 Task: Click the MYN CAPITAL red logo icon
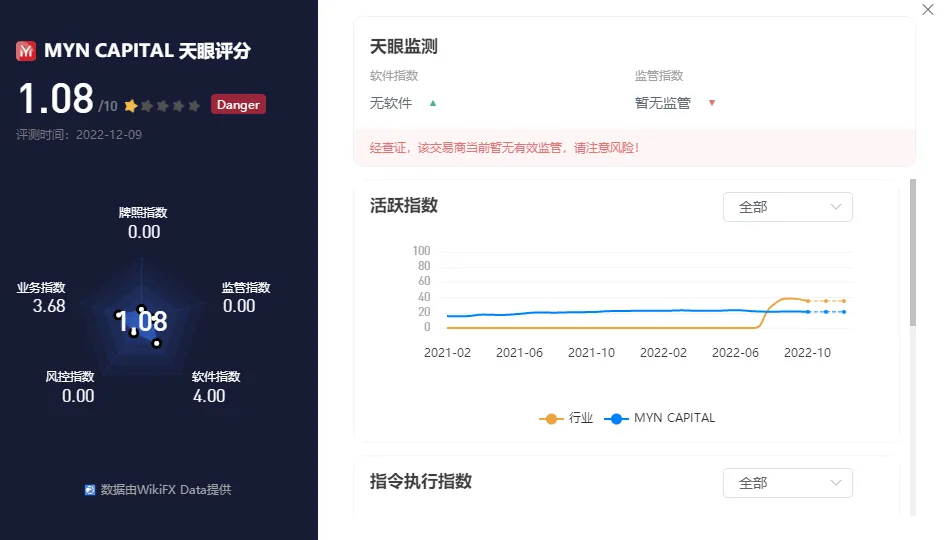tap(26, 51)
